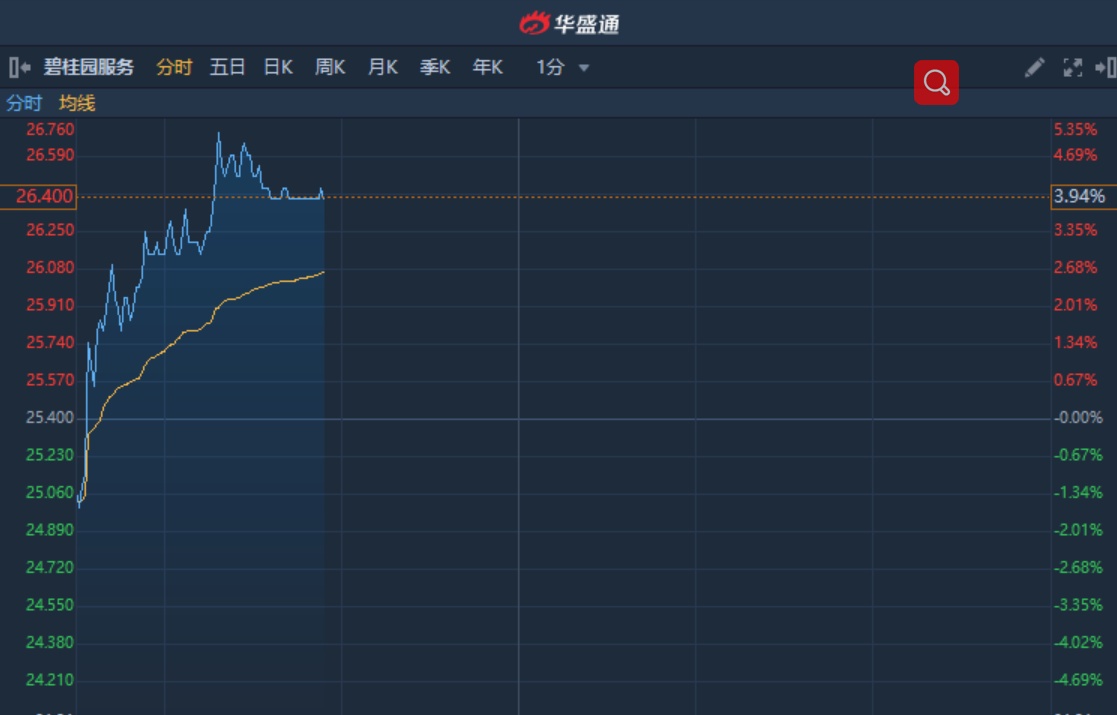The height and width of the screenshot is (715, 1117).
Task: Click the 碧桂园服务 stock name
Action: point(88,67)
